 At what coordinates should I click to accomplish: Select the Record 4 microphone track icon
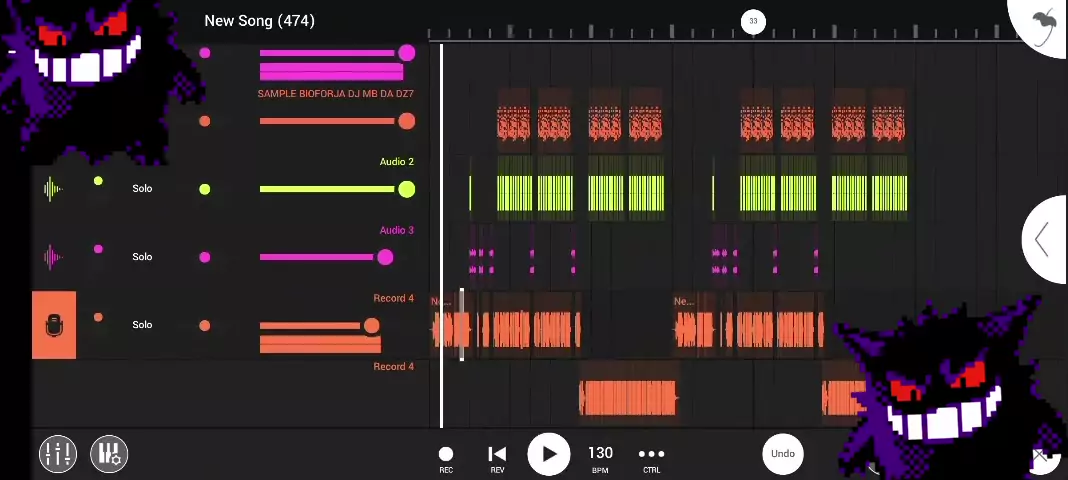point(54,325)
